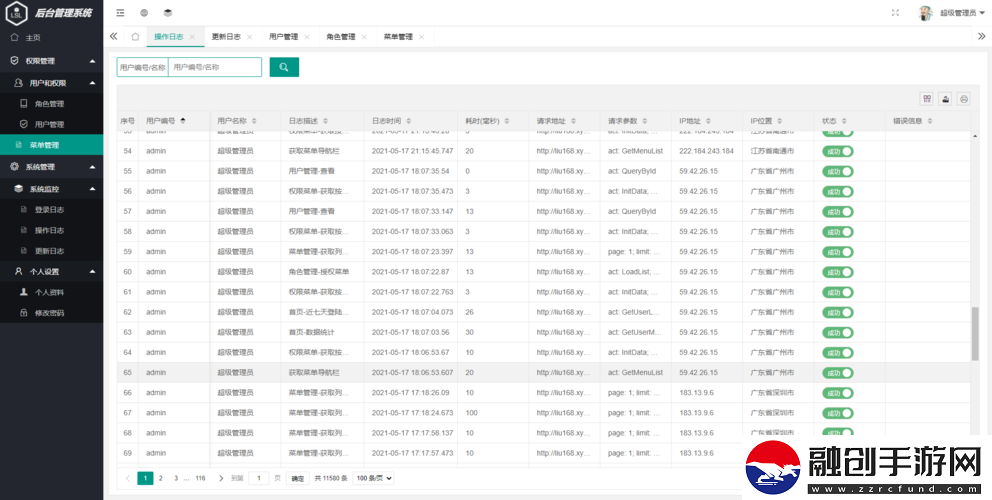Screen dimensions: 992x500
Task: Focus the 用户编号/名称 search input
Action: coord(214,67)
